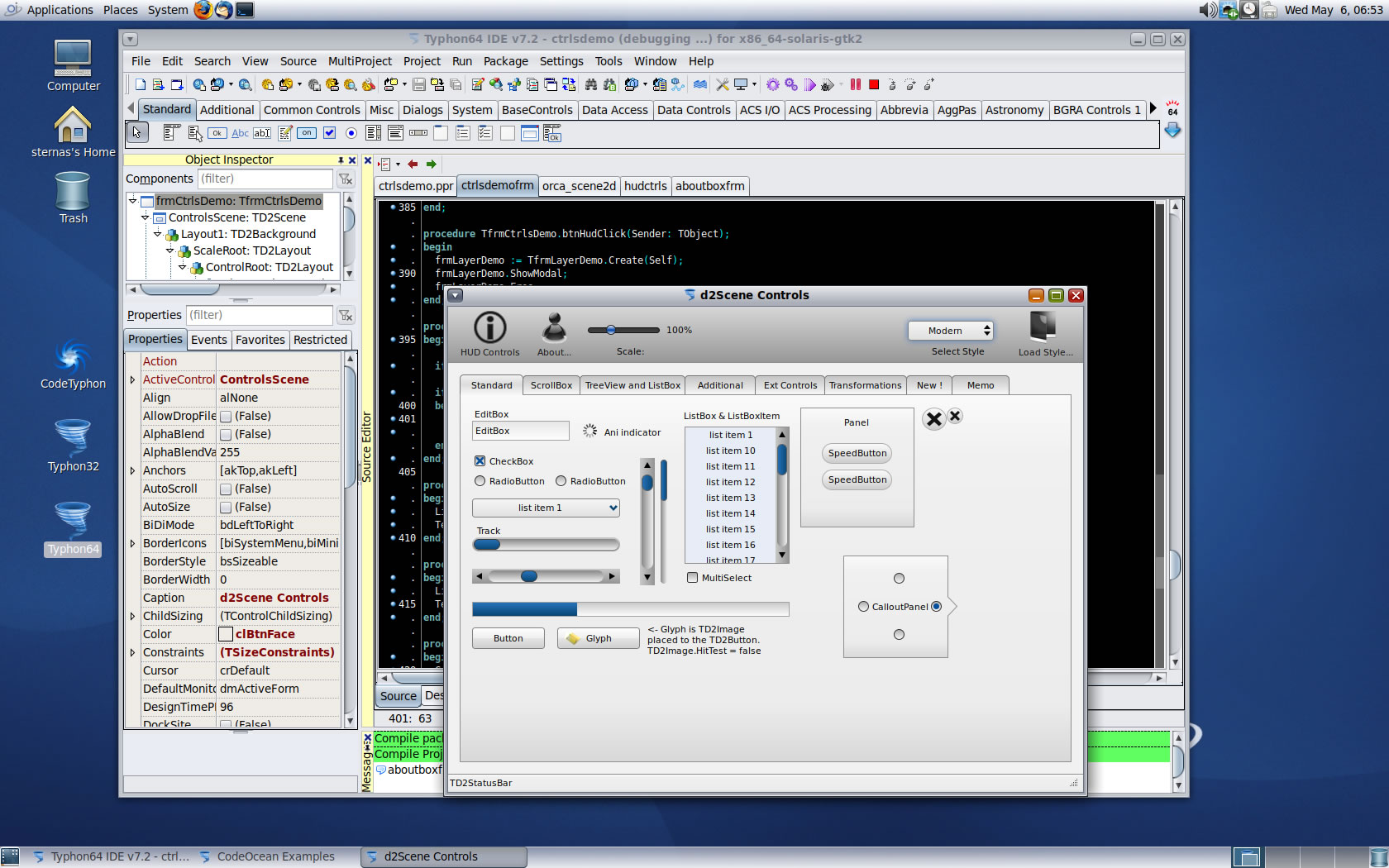Click the purple Run arrow icon
The width and height of the screenshot is (1389, 868).
click(809, 84)
